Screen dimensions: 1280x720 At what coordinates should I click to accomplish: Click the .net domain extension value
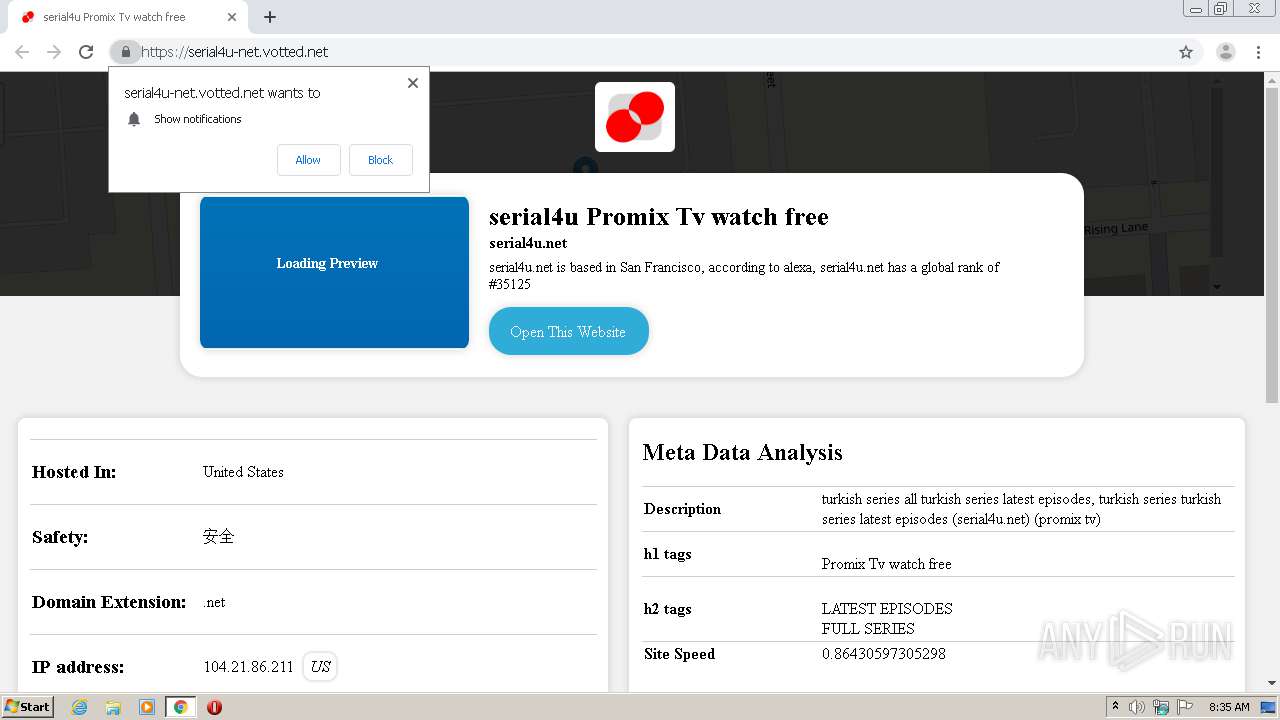pyautogui.click(x=214, y=602)
